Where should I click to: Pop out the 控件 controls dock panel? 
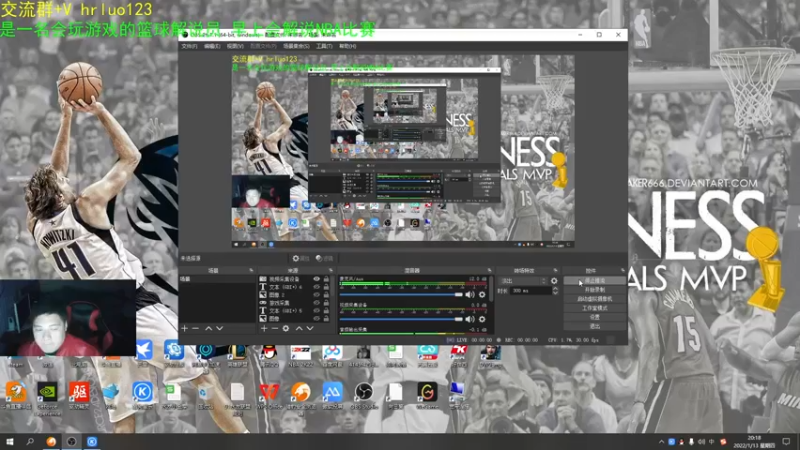(622, 270)
